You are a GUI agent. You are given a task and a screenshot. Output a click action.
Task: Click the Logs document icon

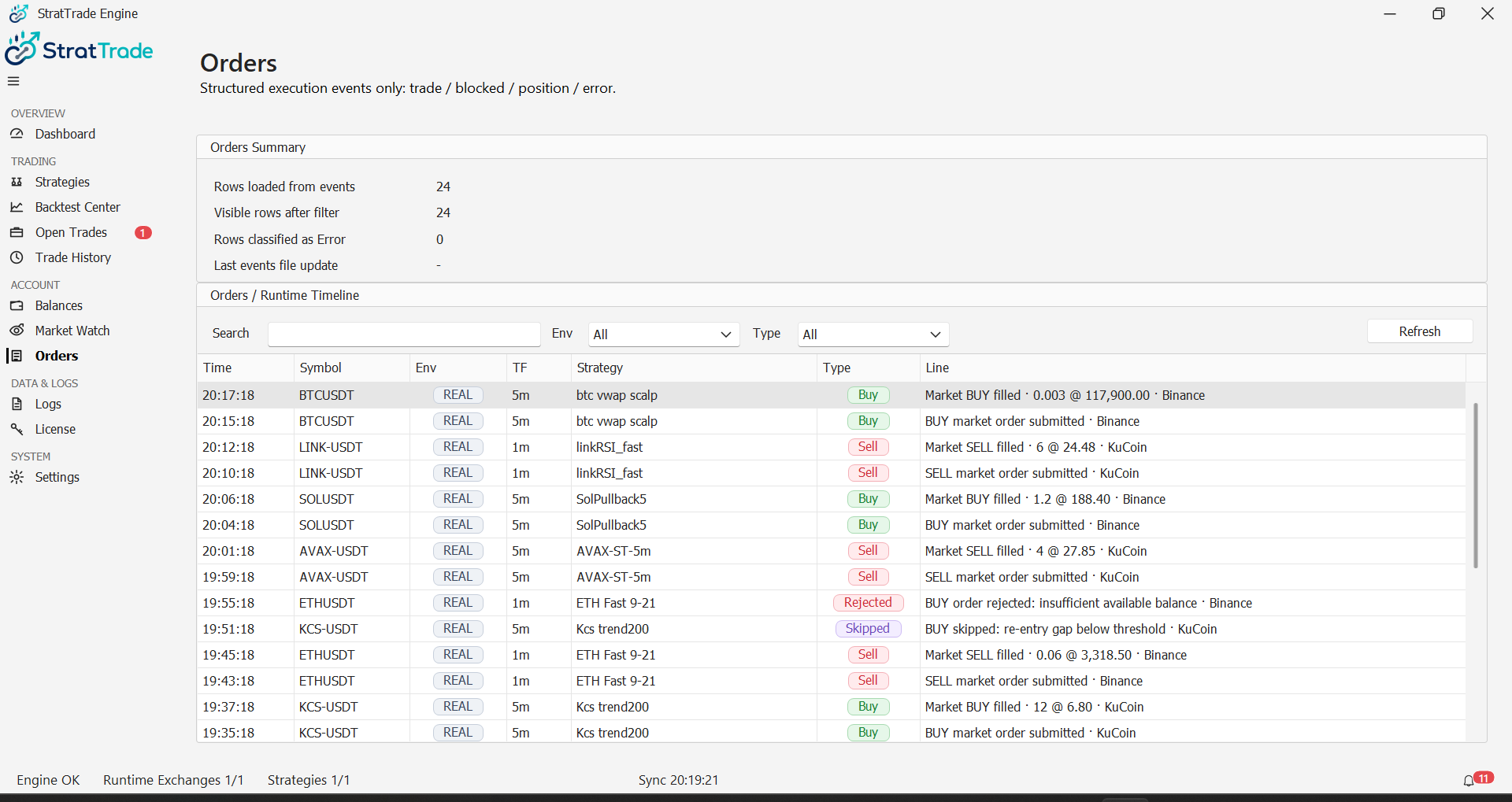(x=17, y=404)
